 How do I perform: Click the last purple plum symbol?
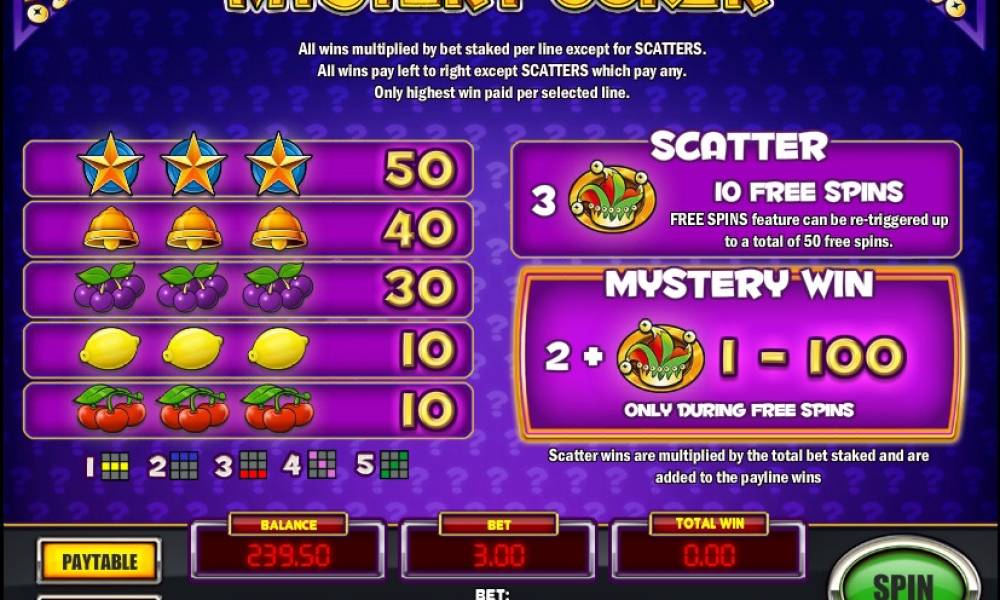click(277, 287)
